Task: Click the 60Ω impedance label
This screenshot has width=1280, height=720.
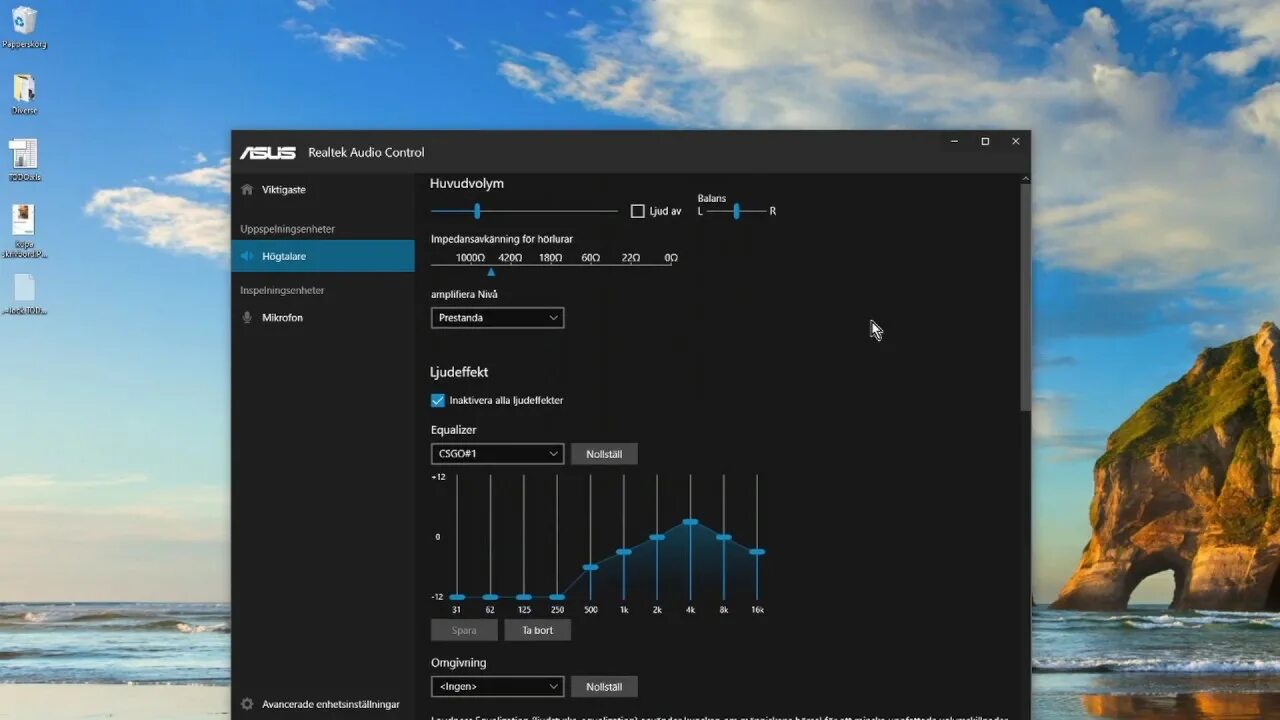Action: coord(591,258)
